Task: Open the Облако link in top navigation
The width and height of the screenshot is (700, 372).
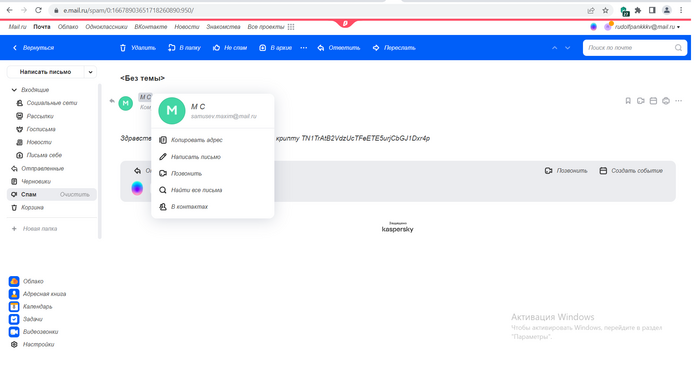Action: coord(68,27)
